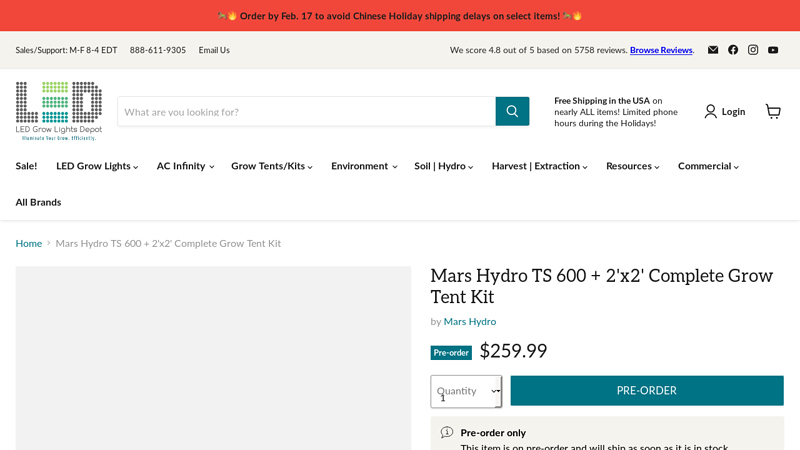Open the Browse Reviews link
The width and height of the screenshot is (800, 450).
tap(660, 50)
